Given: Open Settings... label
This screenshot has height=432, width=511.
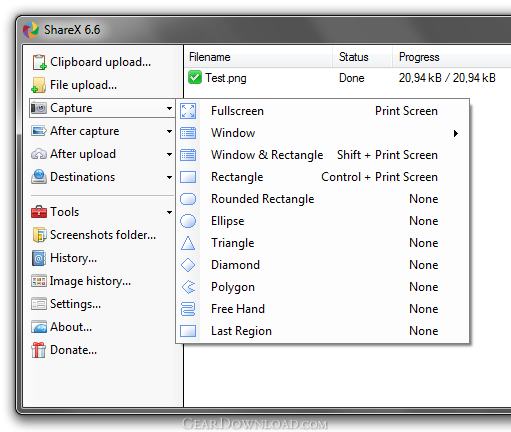Looking at the screenshot, I should coord(75,304).
